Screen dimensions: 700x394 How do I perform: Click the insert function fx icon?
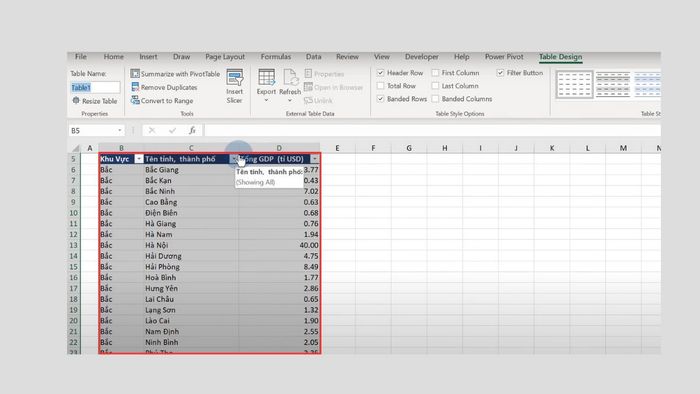[x=192, y=130]
